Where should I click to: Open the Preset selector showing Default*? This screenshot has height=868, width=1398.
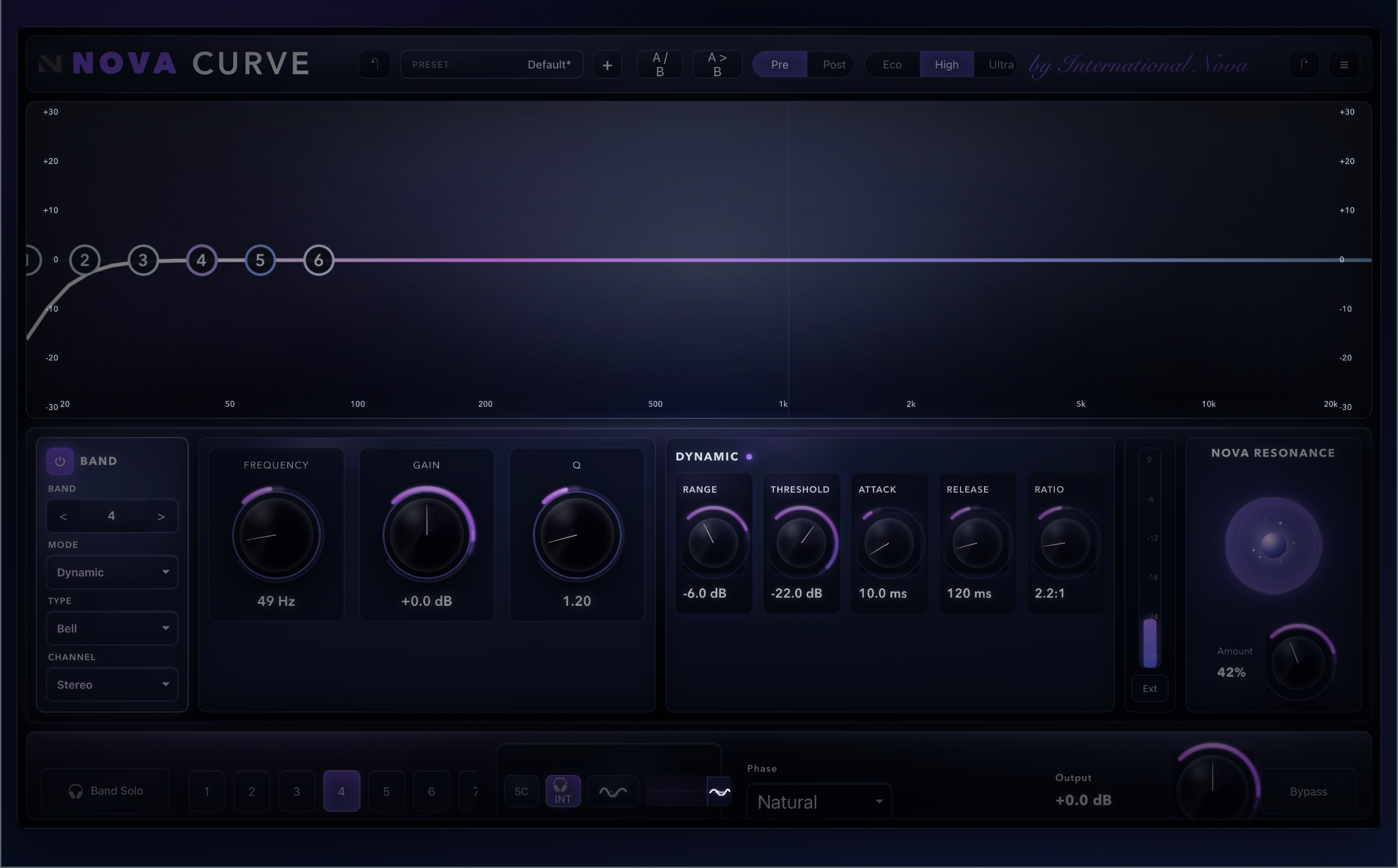pyautogui.click(x=492, y=65)
